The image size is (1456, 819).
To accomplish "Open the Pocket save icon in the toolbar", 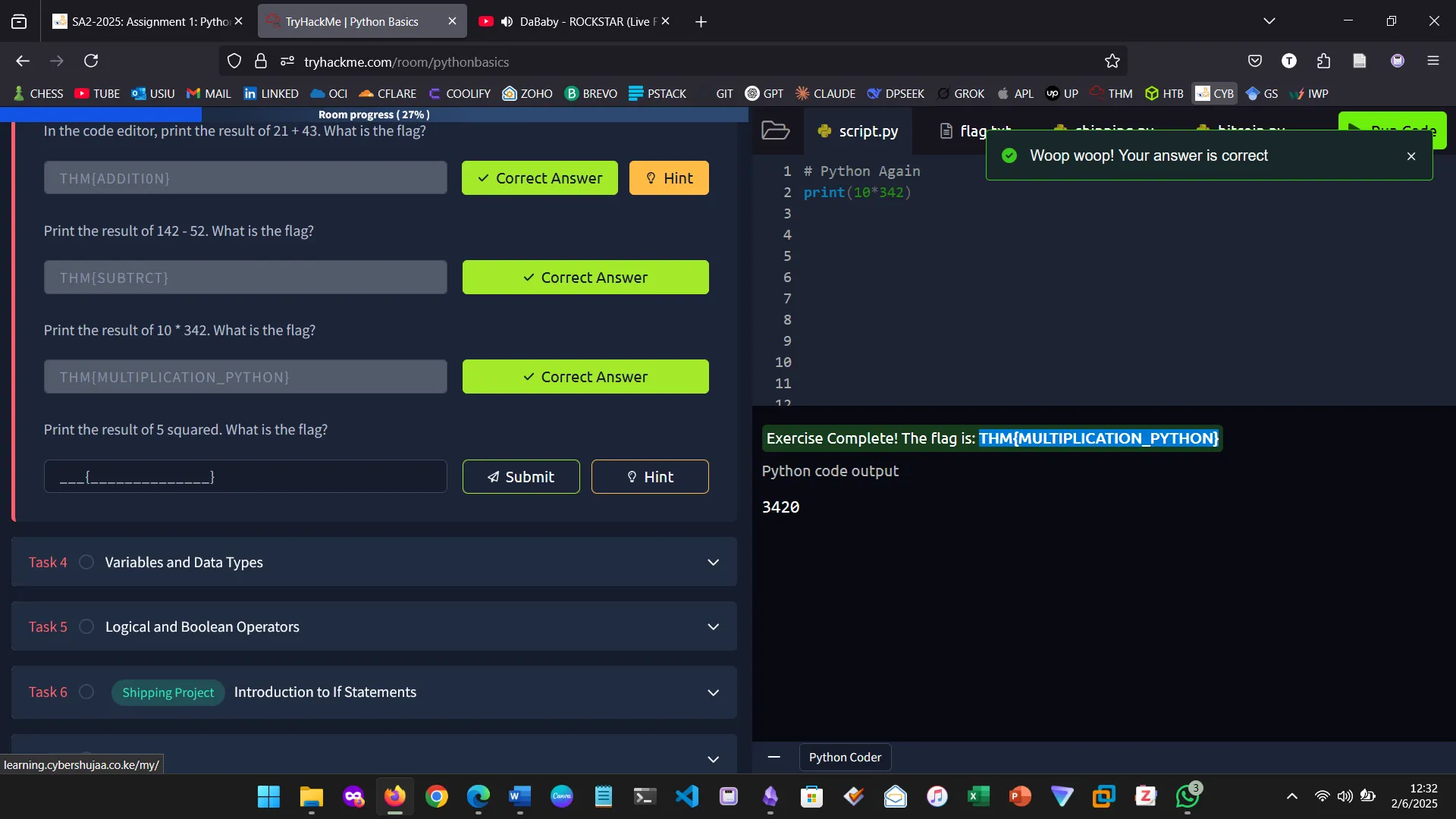I will point(1255,61).
